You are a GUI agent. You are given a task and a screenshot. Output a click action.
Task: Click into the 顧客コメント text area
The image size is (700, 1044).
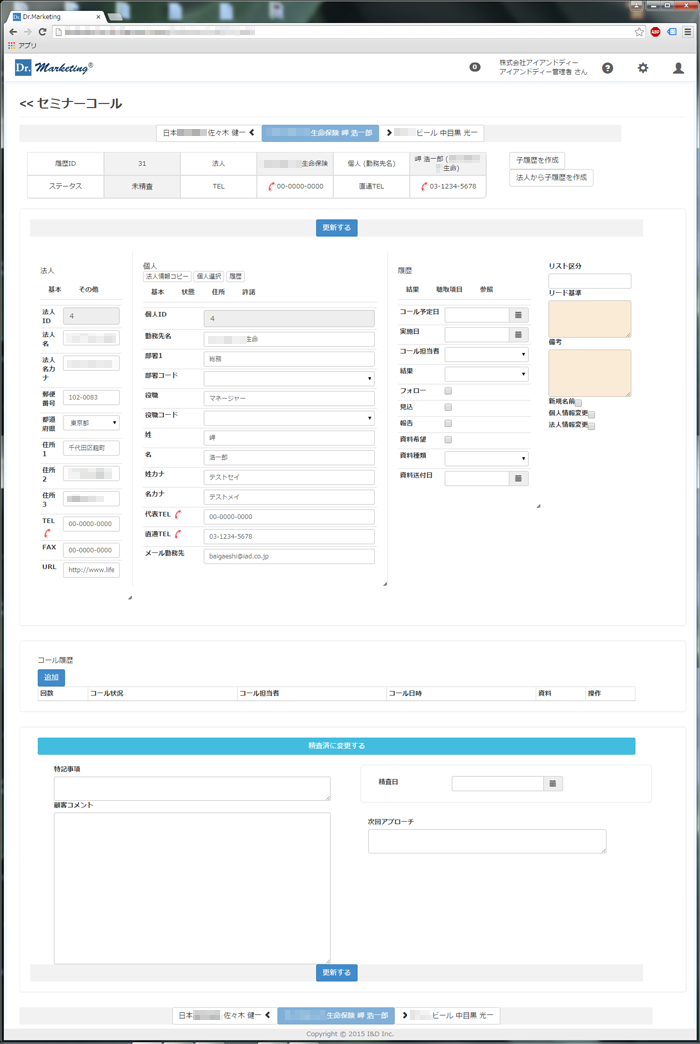(x=192, y=887)
